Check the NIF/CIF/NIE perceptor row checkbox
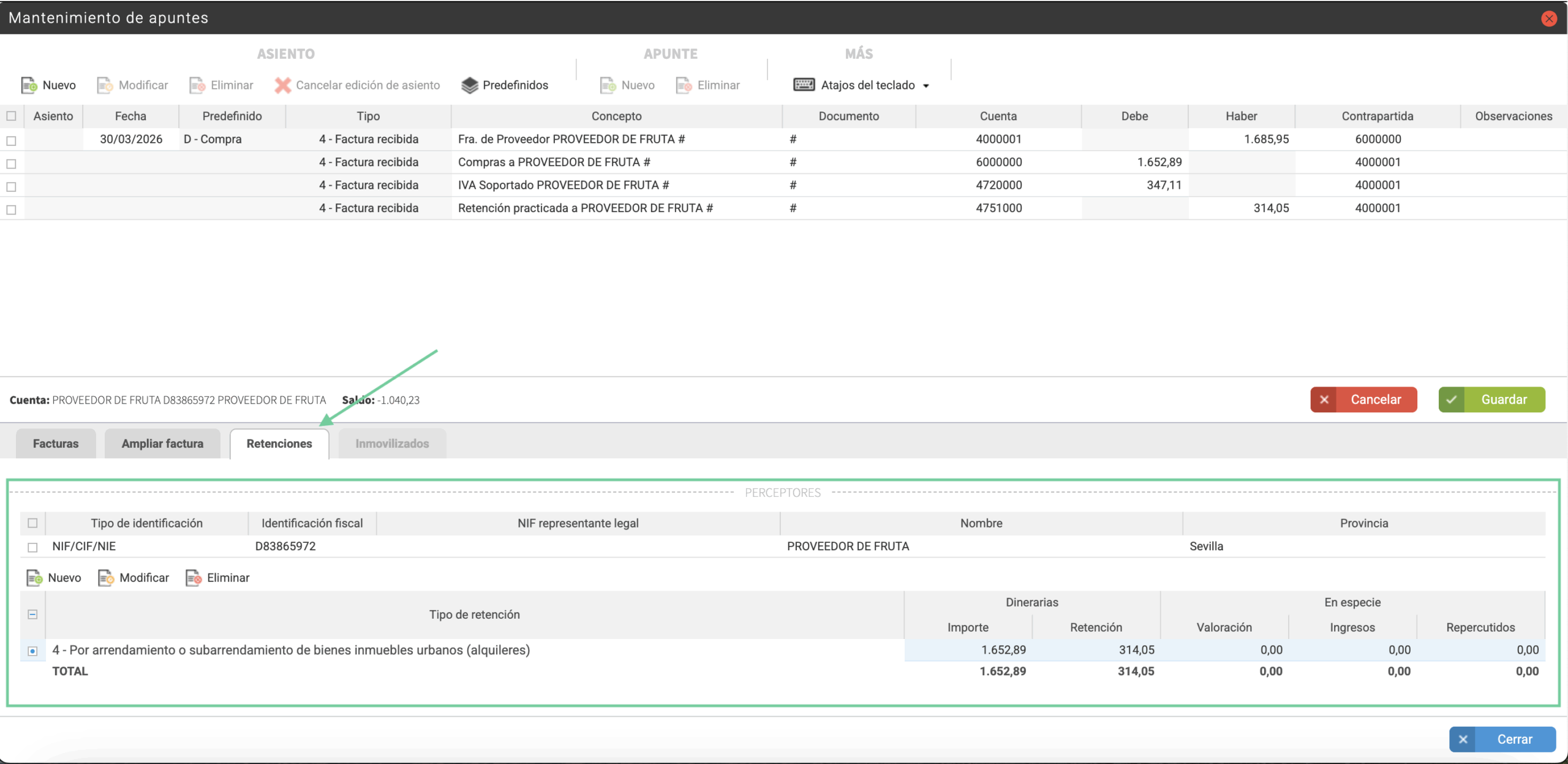Image resolution: width=1568 pixels, height=764 pixels. [32, 547]
